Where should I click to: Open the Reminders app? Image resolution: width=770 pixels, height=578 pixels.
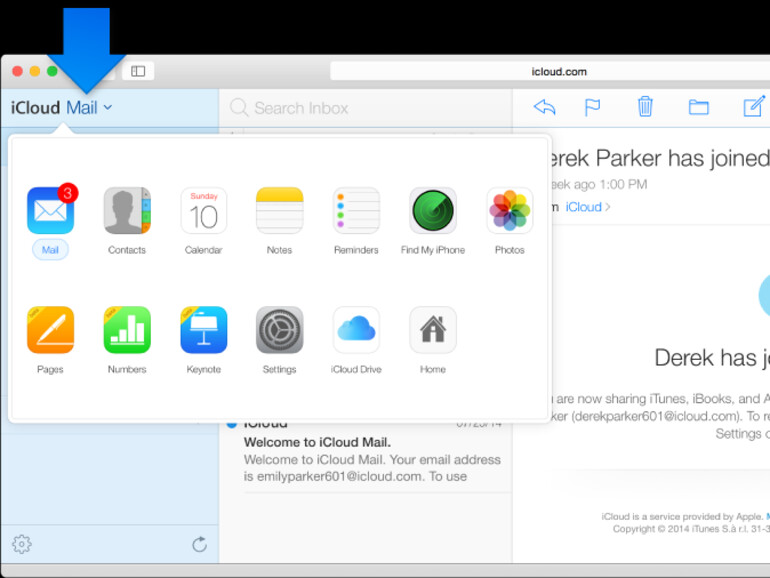tap(356, 211)
